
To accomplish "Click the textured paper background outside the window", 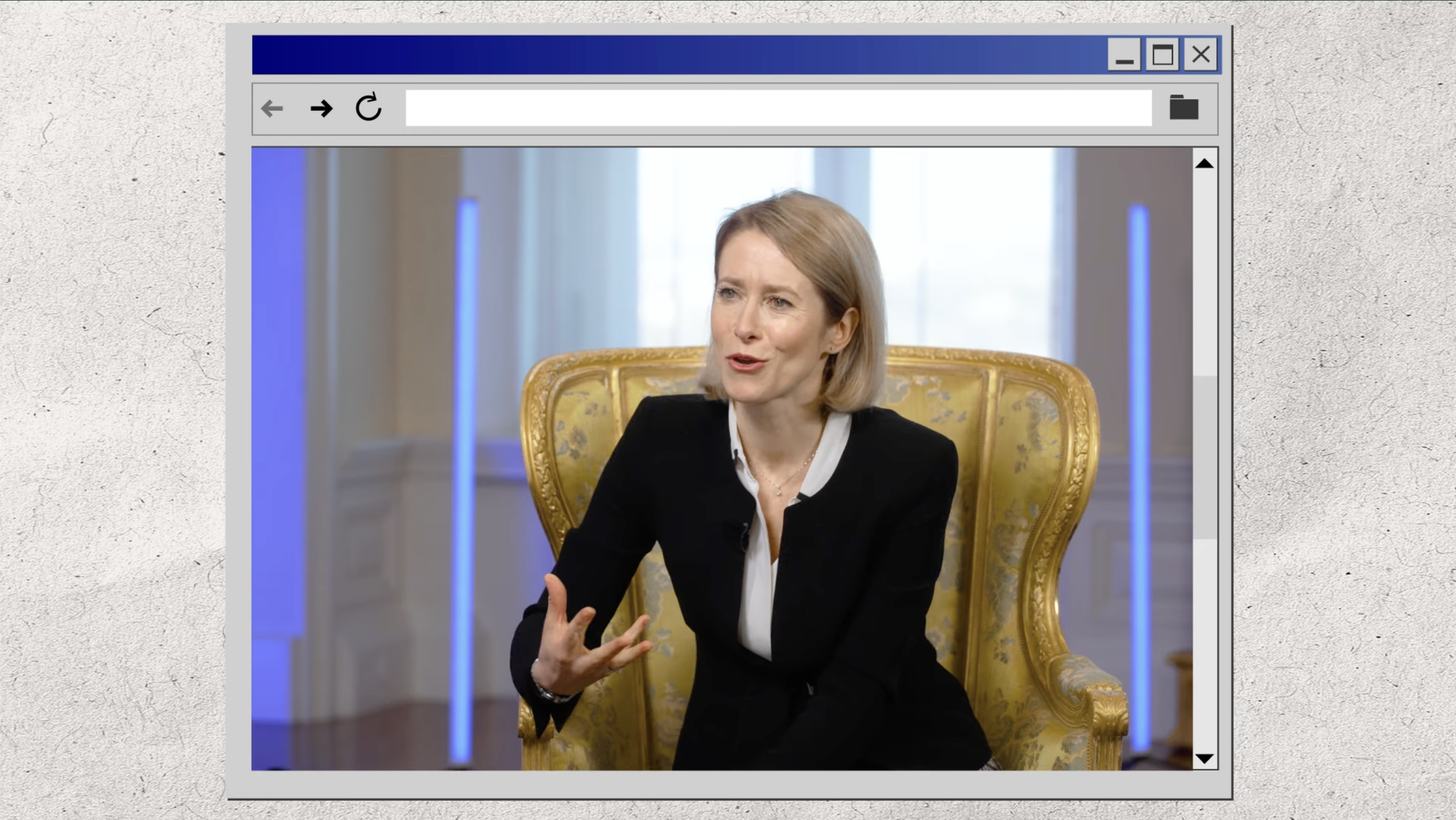I will tap(111, 408).
